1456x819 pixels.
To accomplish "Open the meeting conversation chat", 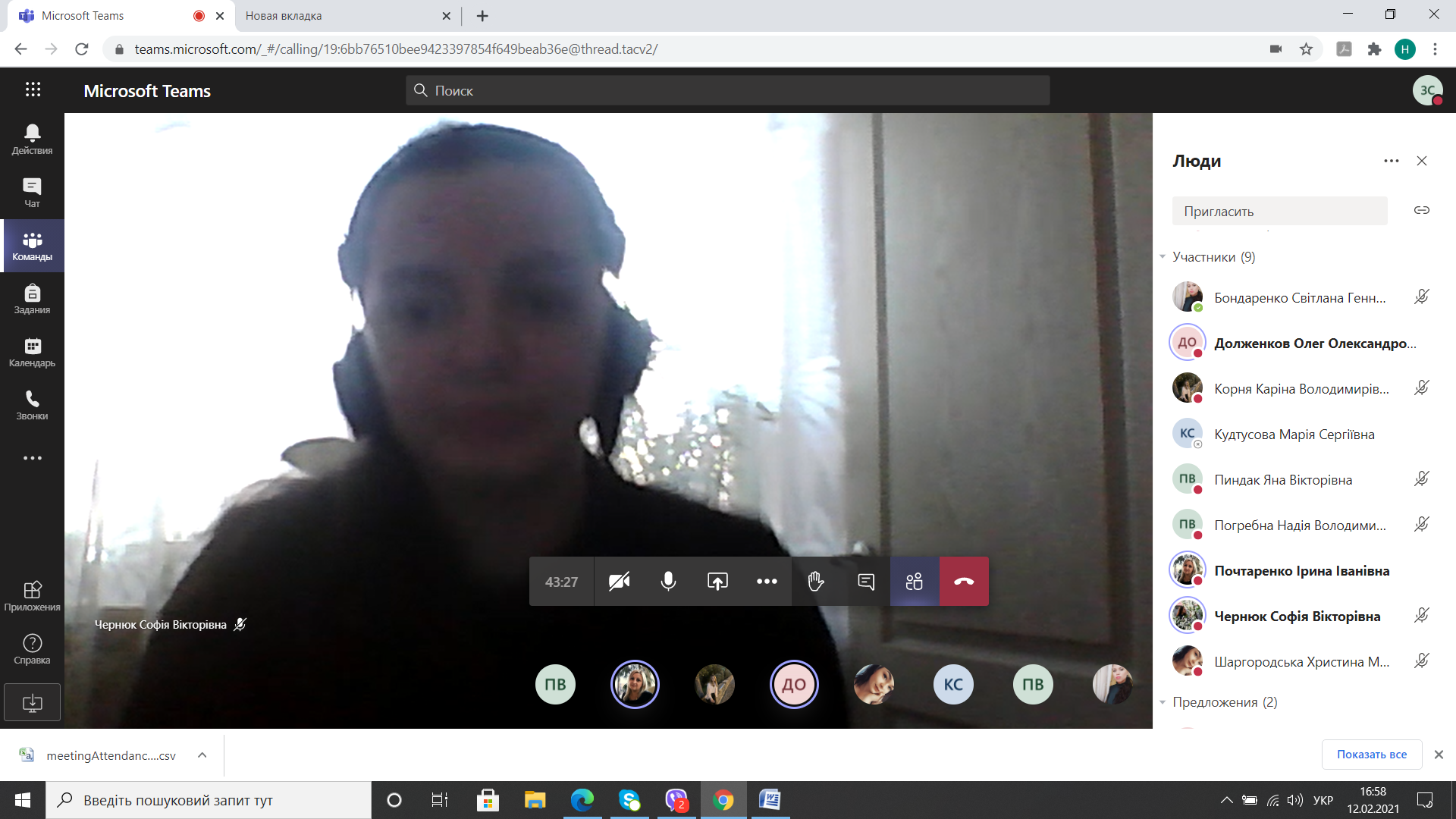I will tap(865, 582).
